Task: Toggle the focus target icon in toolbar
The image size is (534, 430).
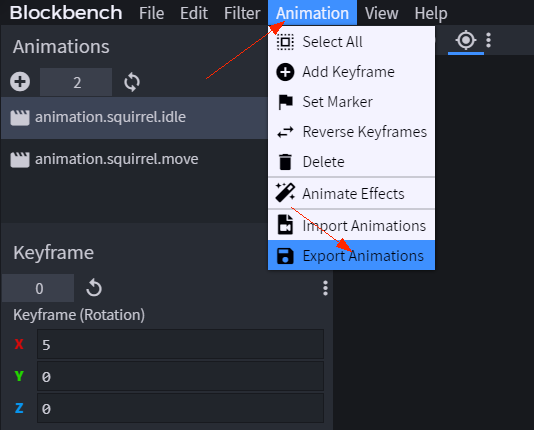Action: [x=466, y=40]
